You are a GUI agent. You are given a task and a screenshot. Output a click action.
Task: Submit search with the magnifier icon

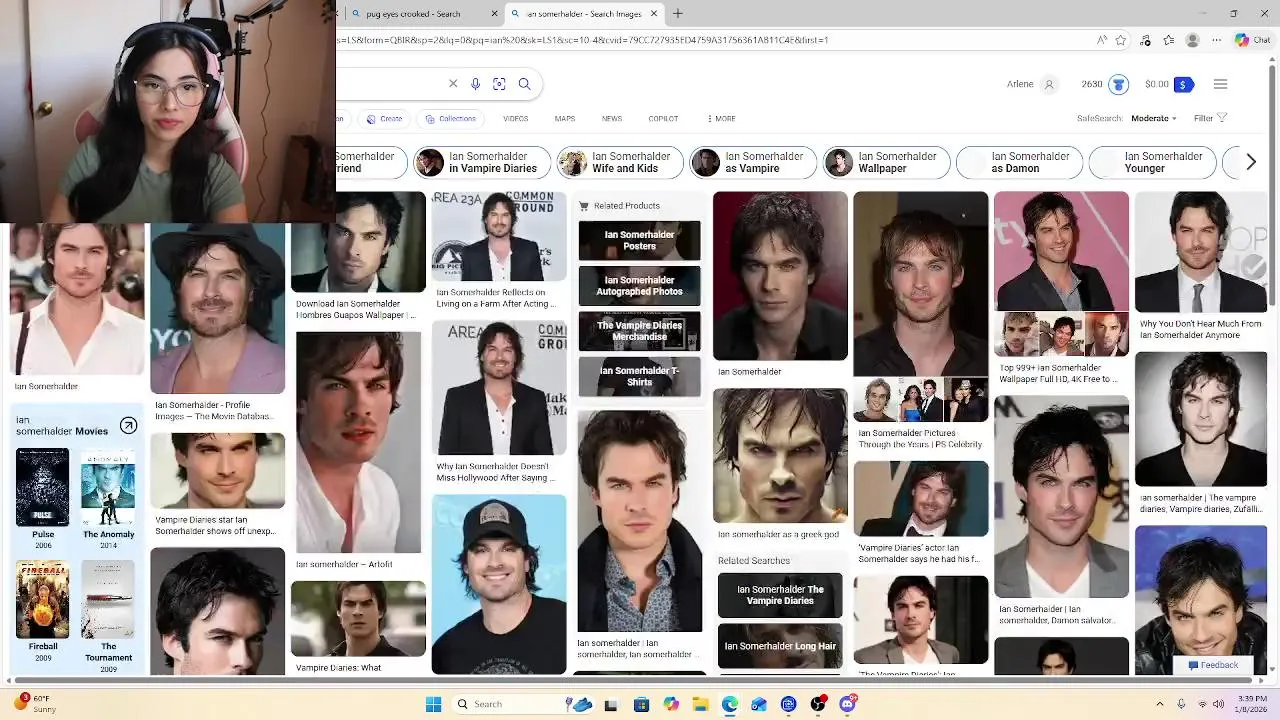point(524,84)
